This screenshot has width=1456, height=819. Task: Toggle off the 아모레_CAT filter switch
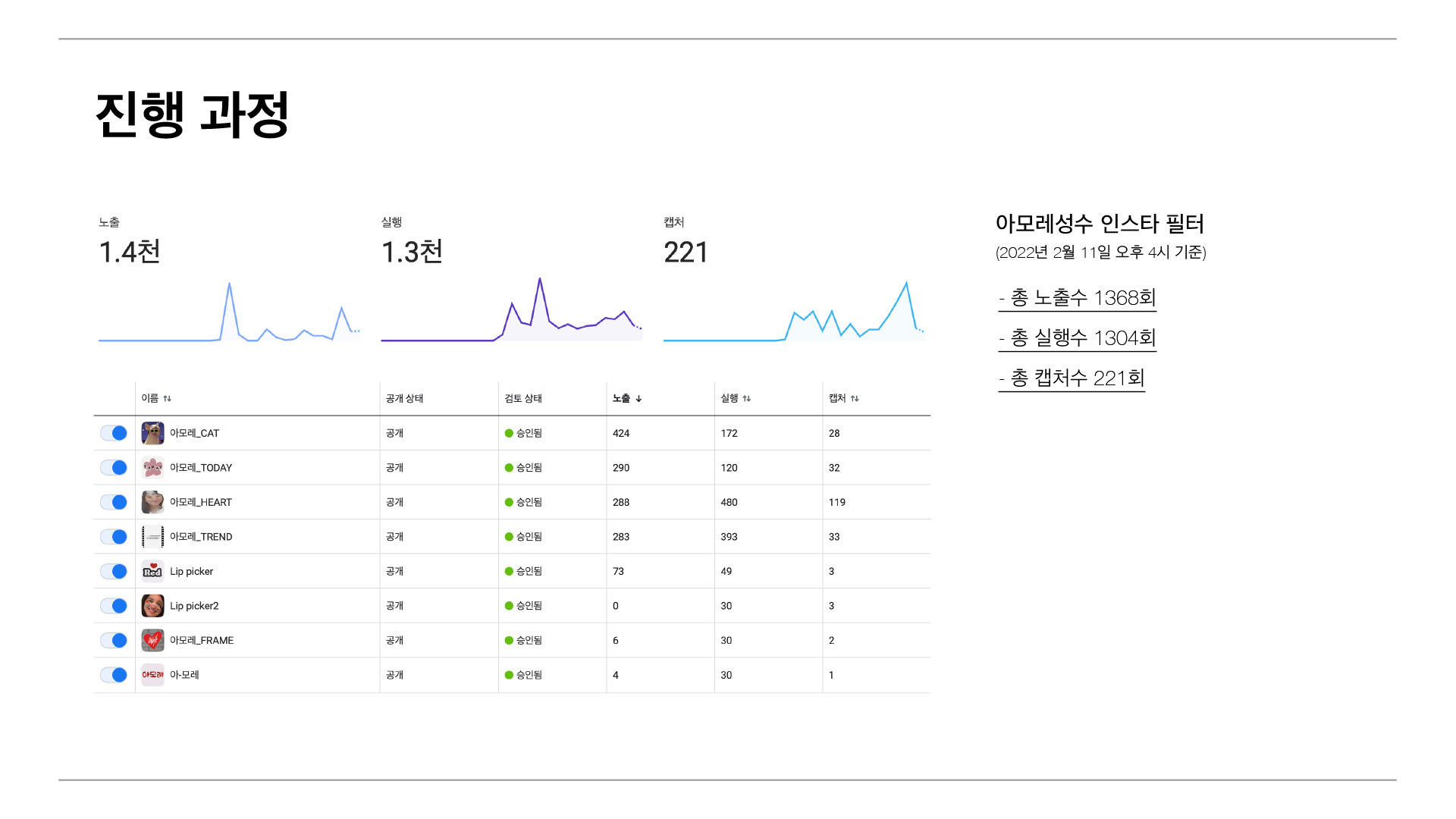click(x=114, y=433)
